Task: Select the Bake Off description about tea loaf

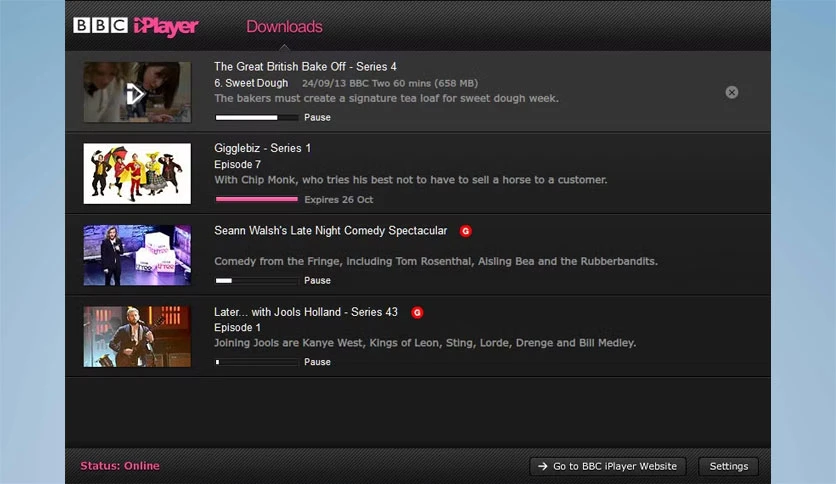Action: (x=387, y=98)
